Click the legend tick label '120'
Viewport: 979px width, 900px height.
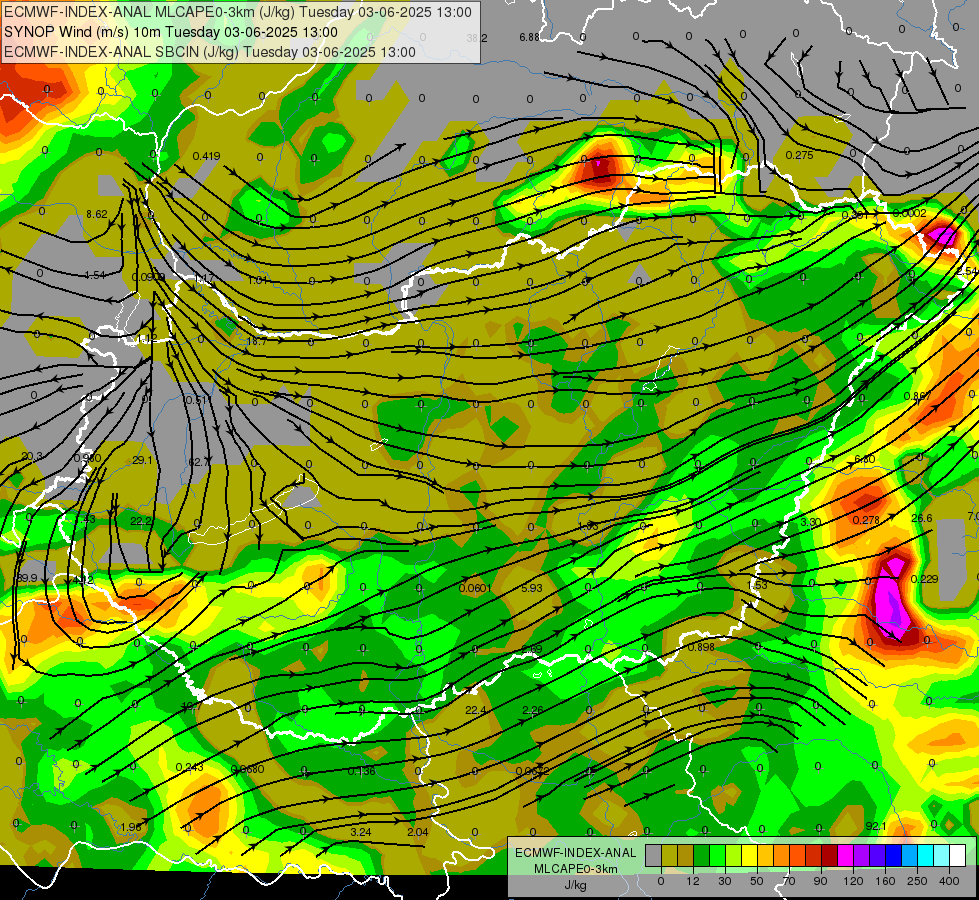tap(854, 881)
